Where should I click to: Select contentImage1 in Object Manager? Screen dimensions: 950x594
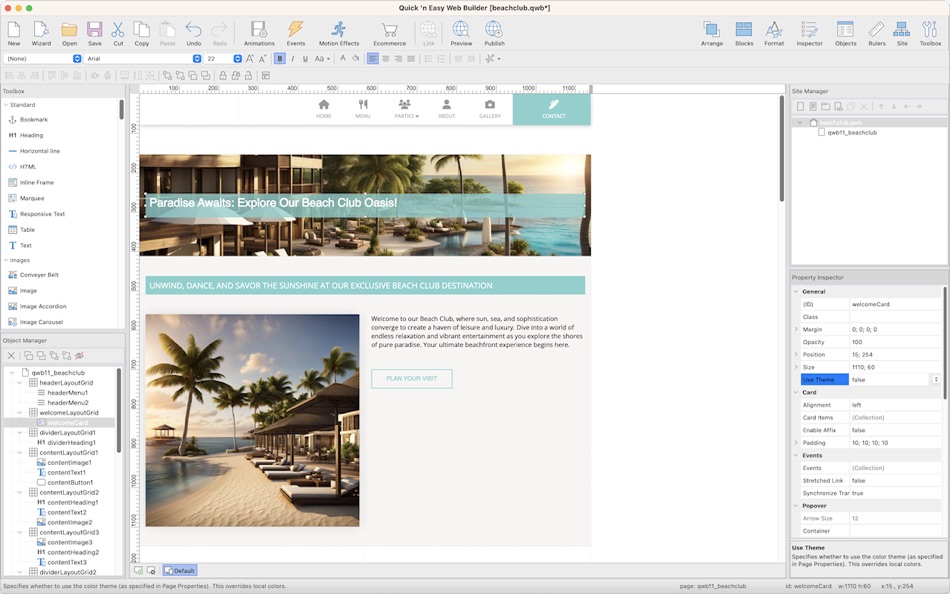click(x=69, y=462)
